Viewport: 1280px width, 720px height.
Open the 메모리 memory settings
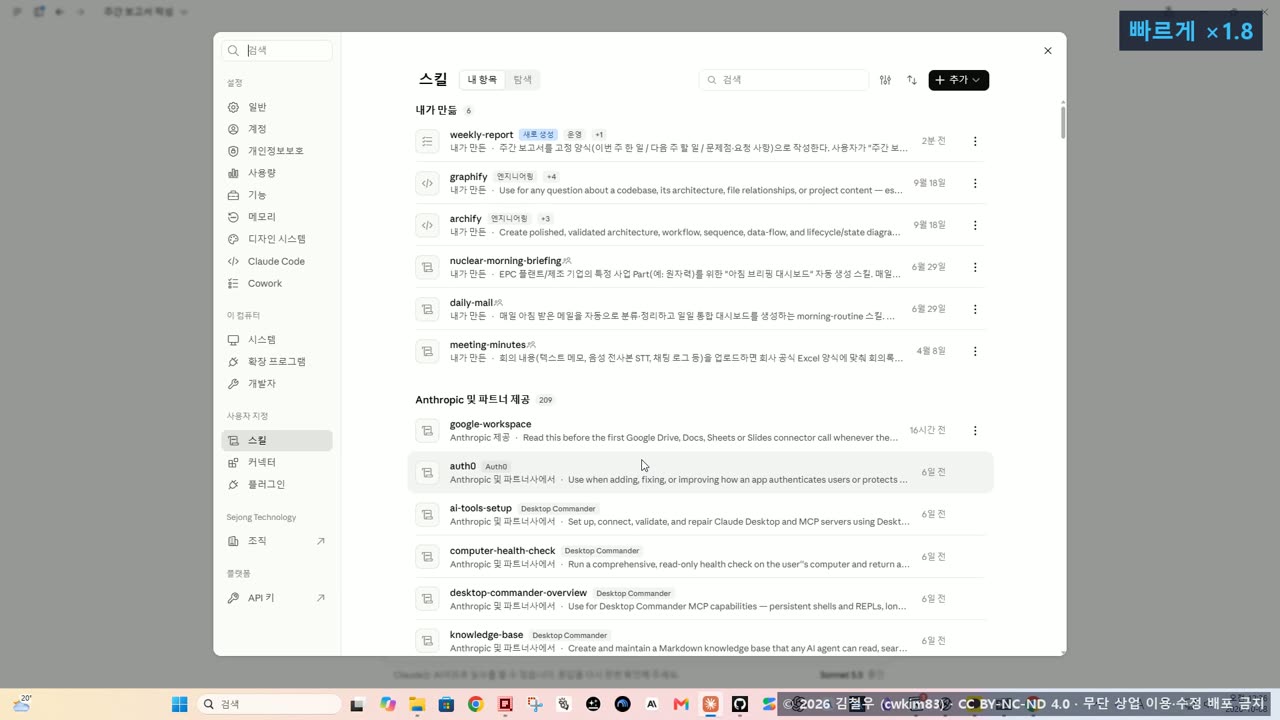tap(276, 217)
